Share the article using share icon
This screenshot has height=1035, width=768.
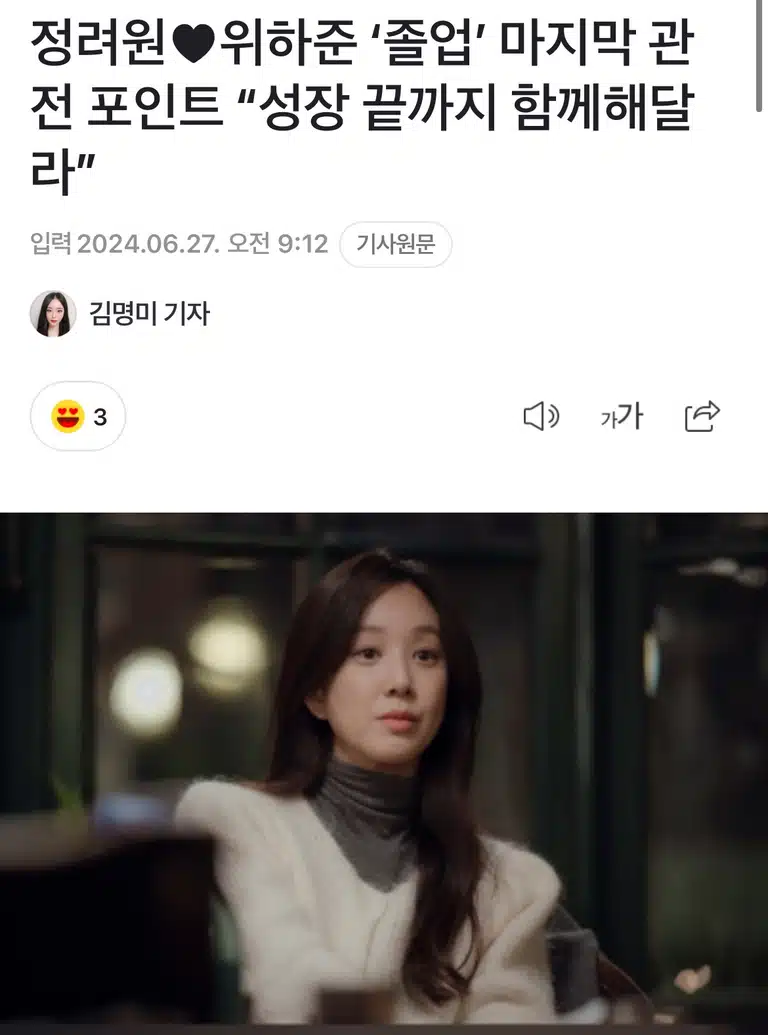pyautogui.click(x=702, y=417)
